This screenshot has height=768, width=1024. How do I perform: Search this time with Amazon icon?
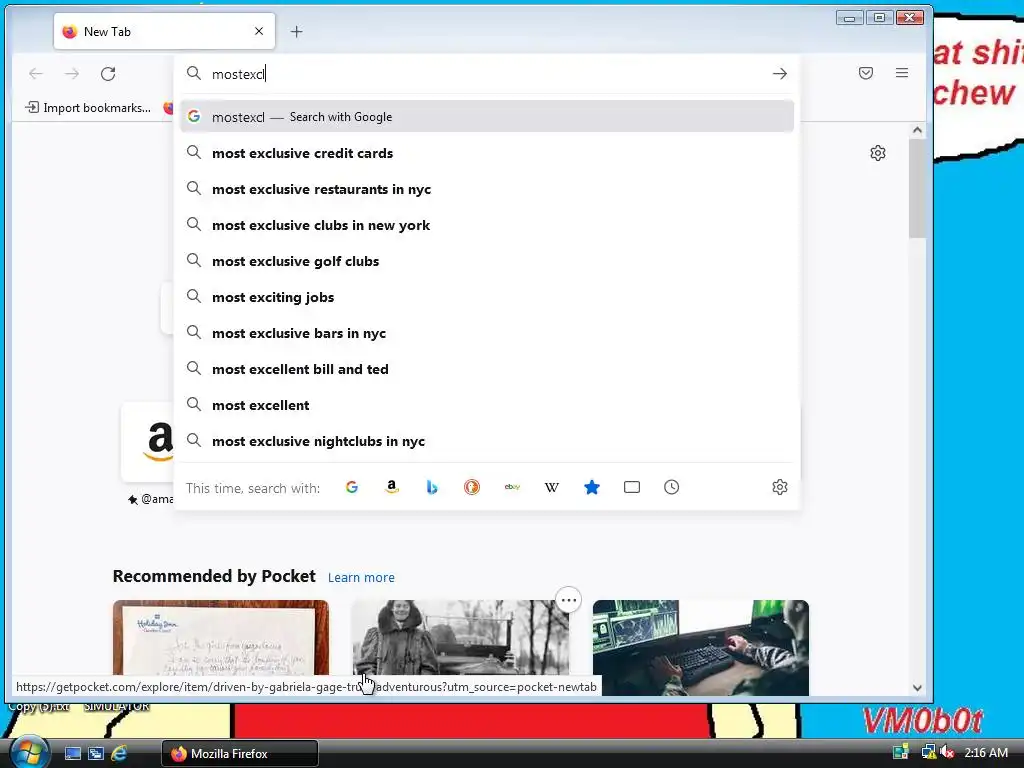coord(392,487)
